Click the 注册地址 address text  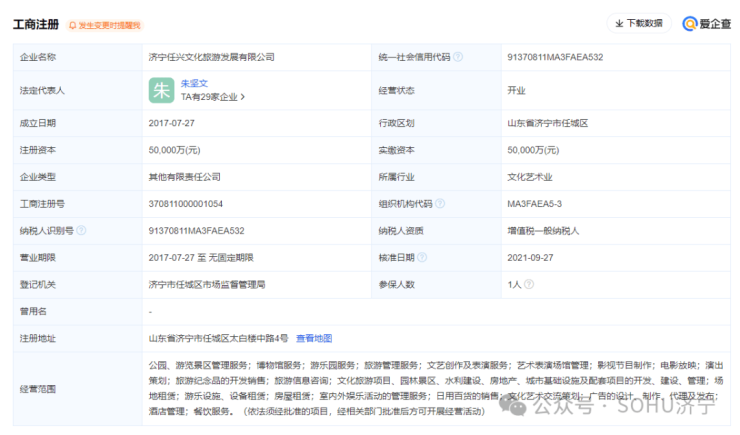(x=218, y=338)
